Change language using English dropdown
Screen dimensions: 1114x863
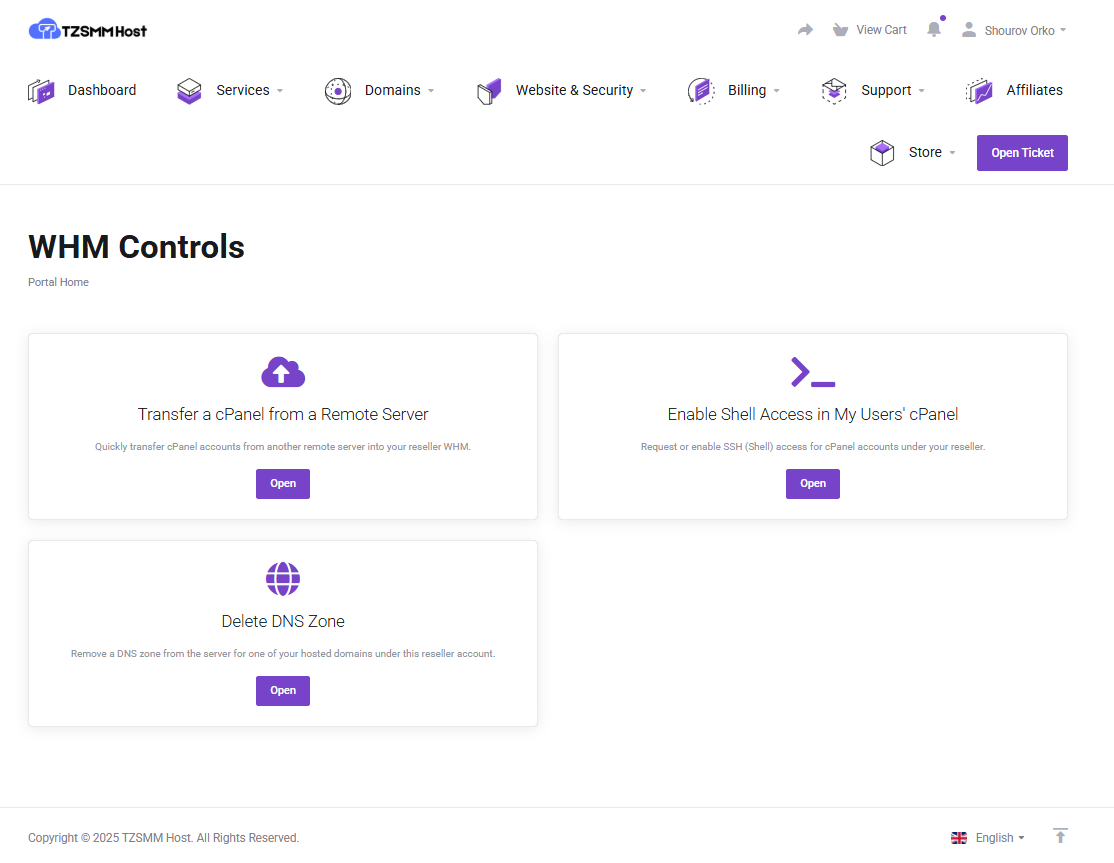(992, 837)
